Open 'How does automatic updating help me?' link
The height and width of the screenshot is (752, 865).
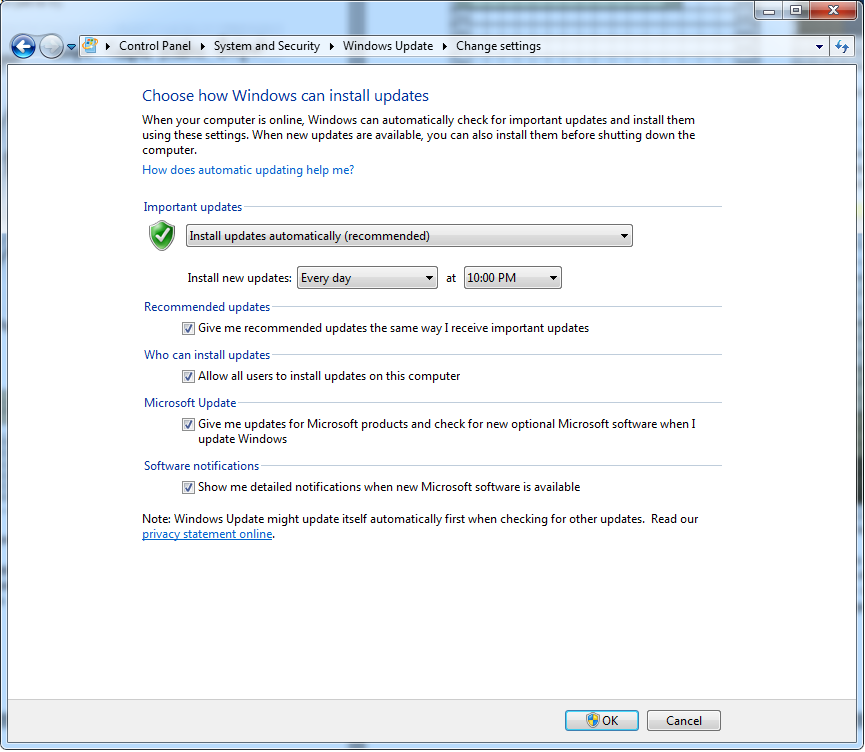(x=248, y=170)
